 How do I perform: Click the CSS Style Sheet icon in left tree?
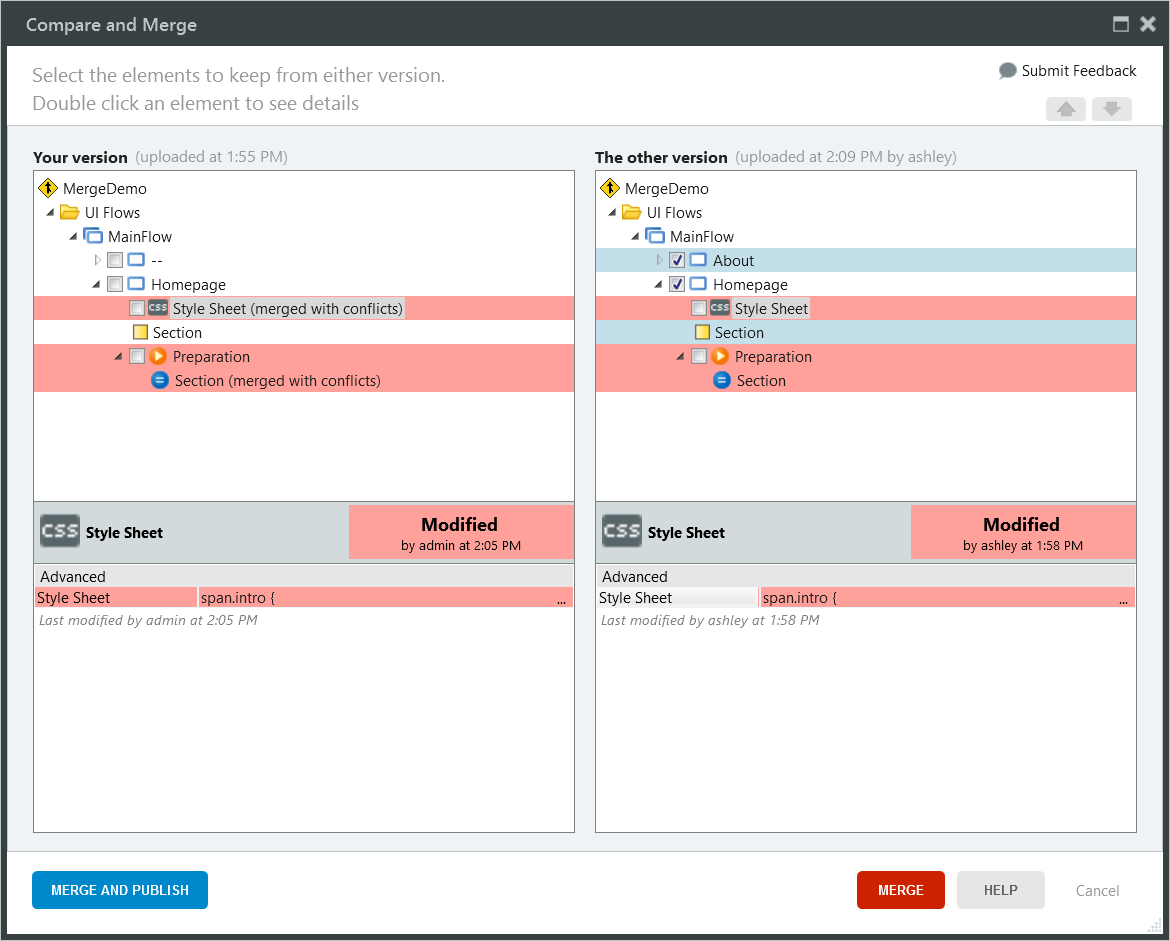(158, 308)
